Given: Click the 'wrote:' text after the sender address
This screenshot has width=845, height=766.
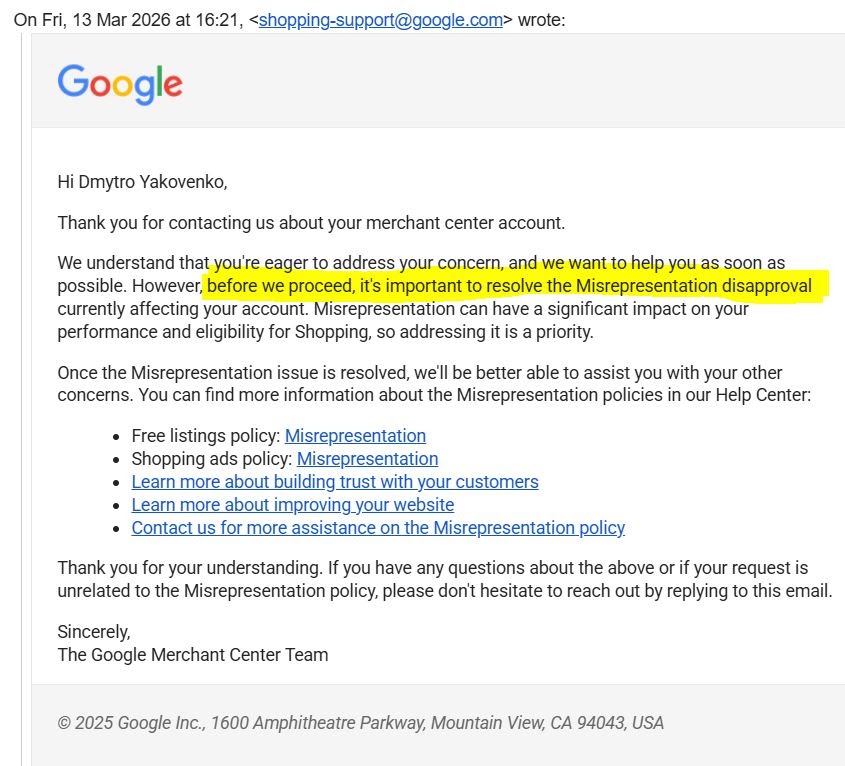Looking at the screenshot, I should click(x=541, y=20).
